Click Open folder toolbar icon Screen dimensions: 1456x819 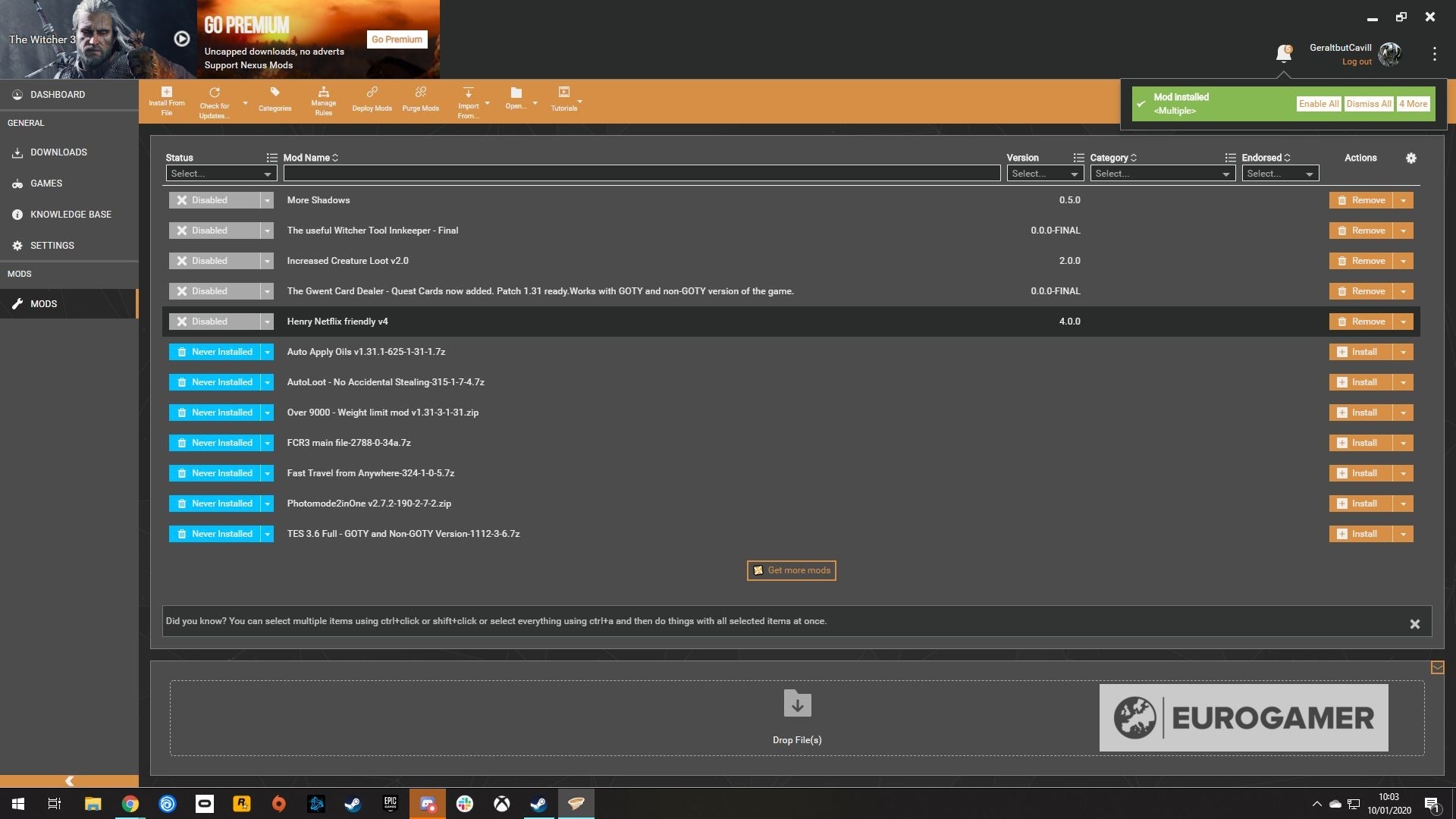click(x=516, y=99)
